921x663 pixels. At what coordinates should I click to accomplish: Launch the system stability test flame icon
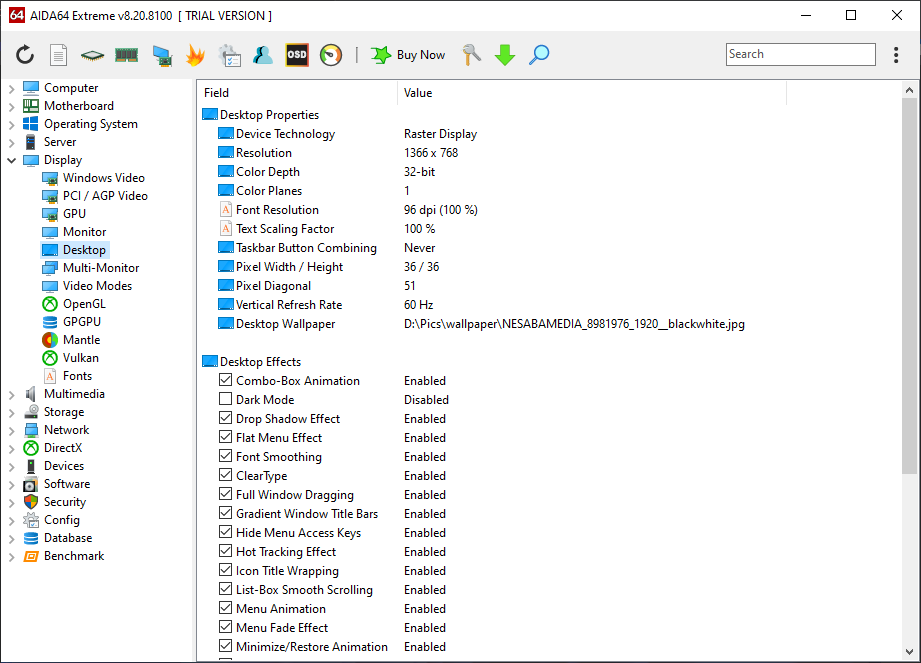coord(195,55)
